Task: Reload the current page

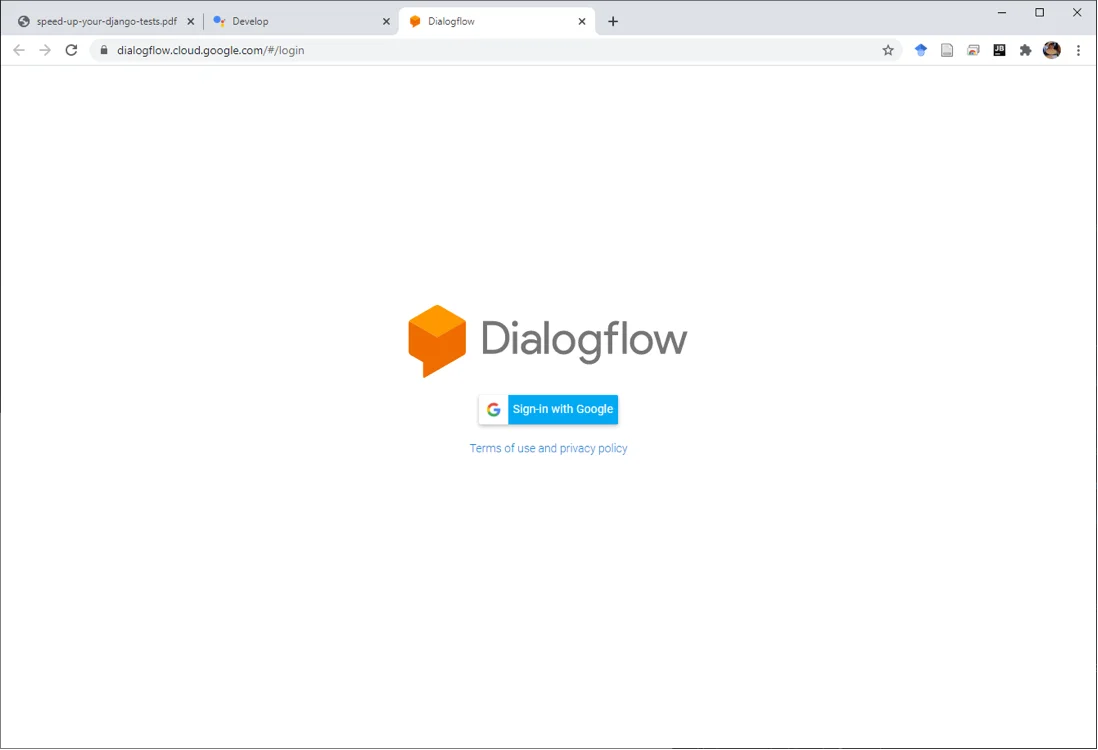Action: click(x=71, y=50)
